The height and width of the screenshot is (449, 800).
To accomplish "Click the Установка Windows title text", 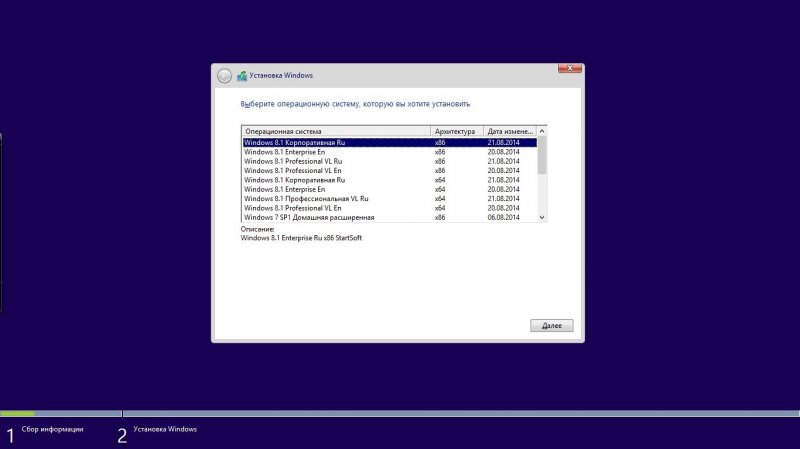I will (x=281, y=76).
